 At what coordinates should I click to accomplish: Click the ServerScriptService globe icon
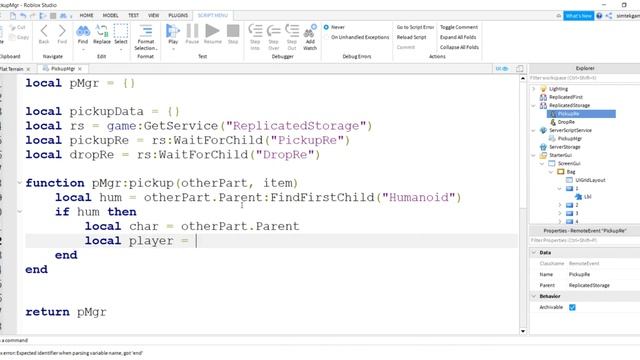click(543, 130)
